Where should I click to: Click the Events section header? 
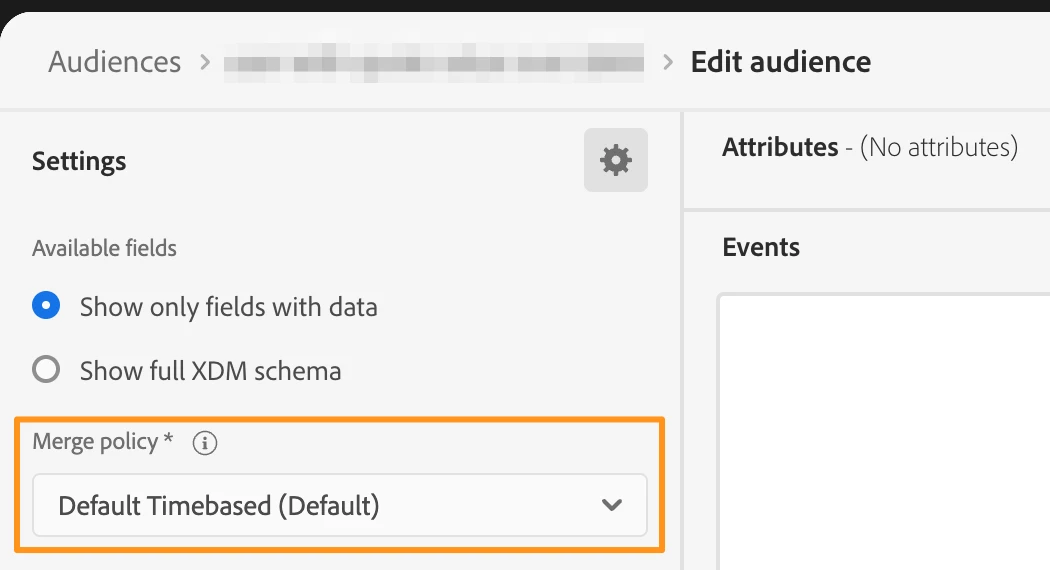click(761, 247)
